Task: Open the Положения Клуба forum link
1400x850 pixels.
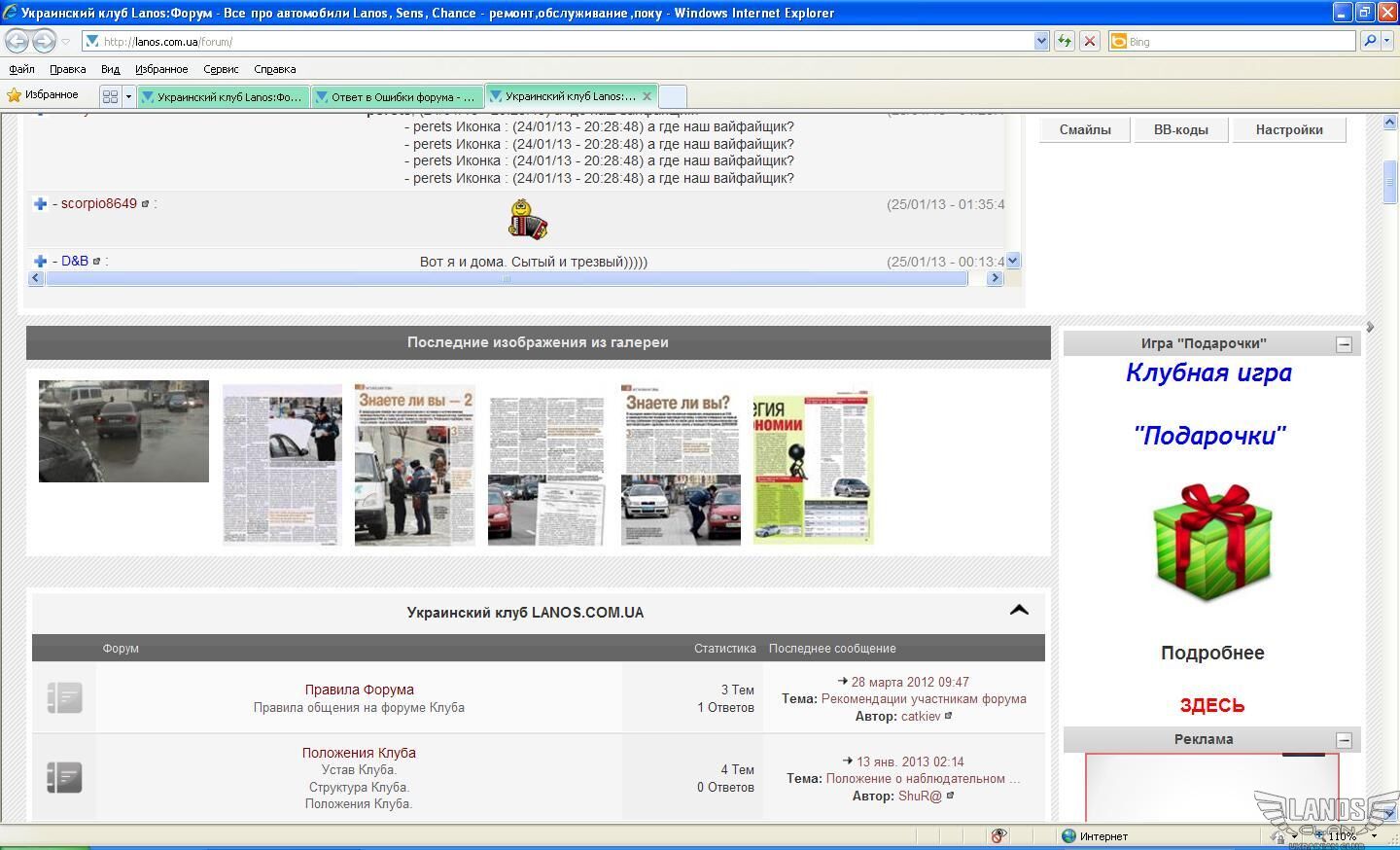Action: pyautogui.click(x=359, y=753)
